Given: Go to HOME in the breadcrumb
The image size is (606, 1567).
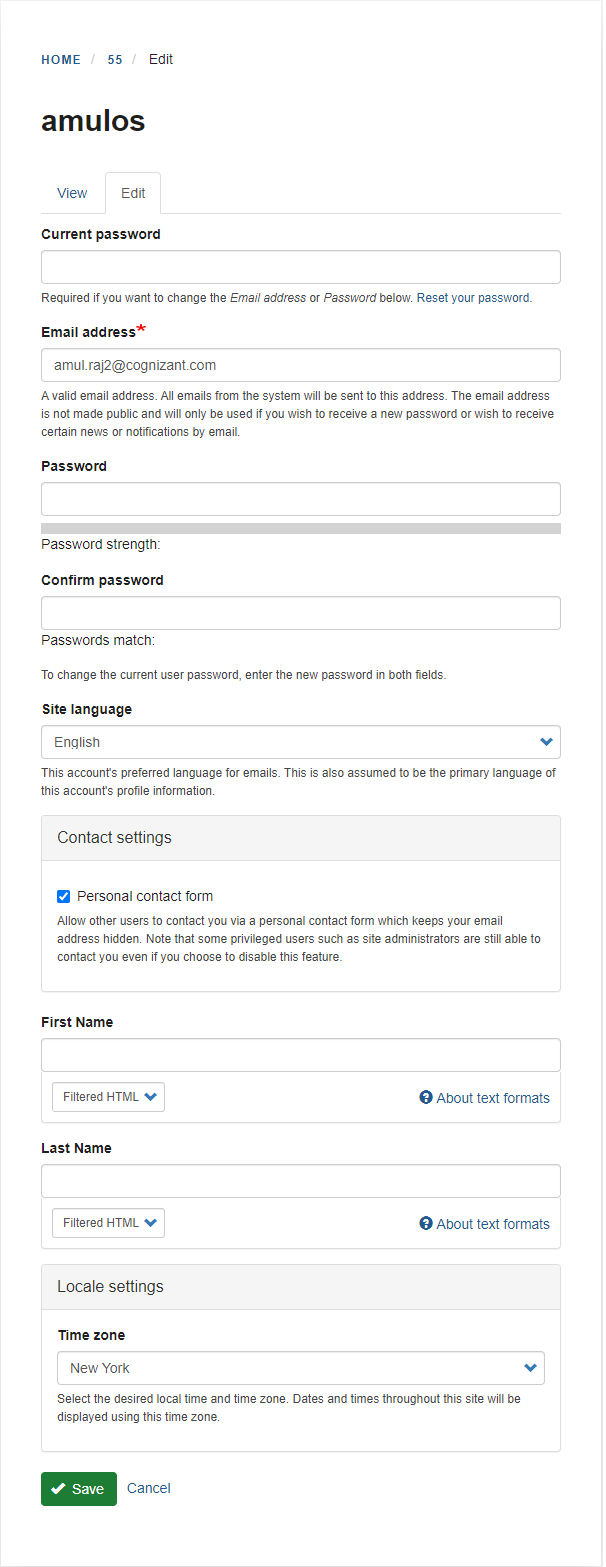Looking at the screenshot, I should coord(61,60).
